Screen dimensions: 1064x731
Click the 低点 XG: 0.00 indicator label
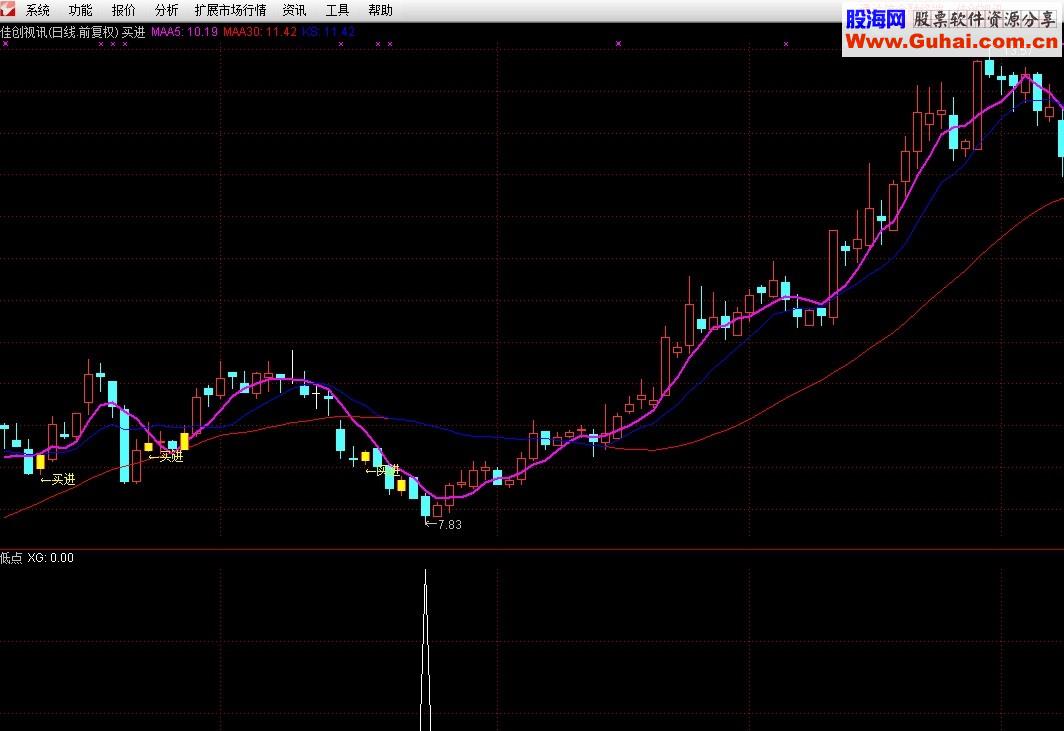pyautogui.click(x=37, y=558)
